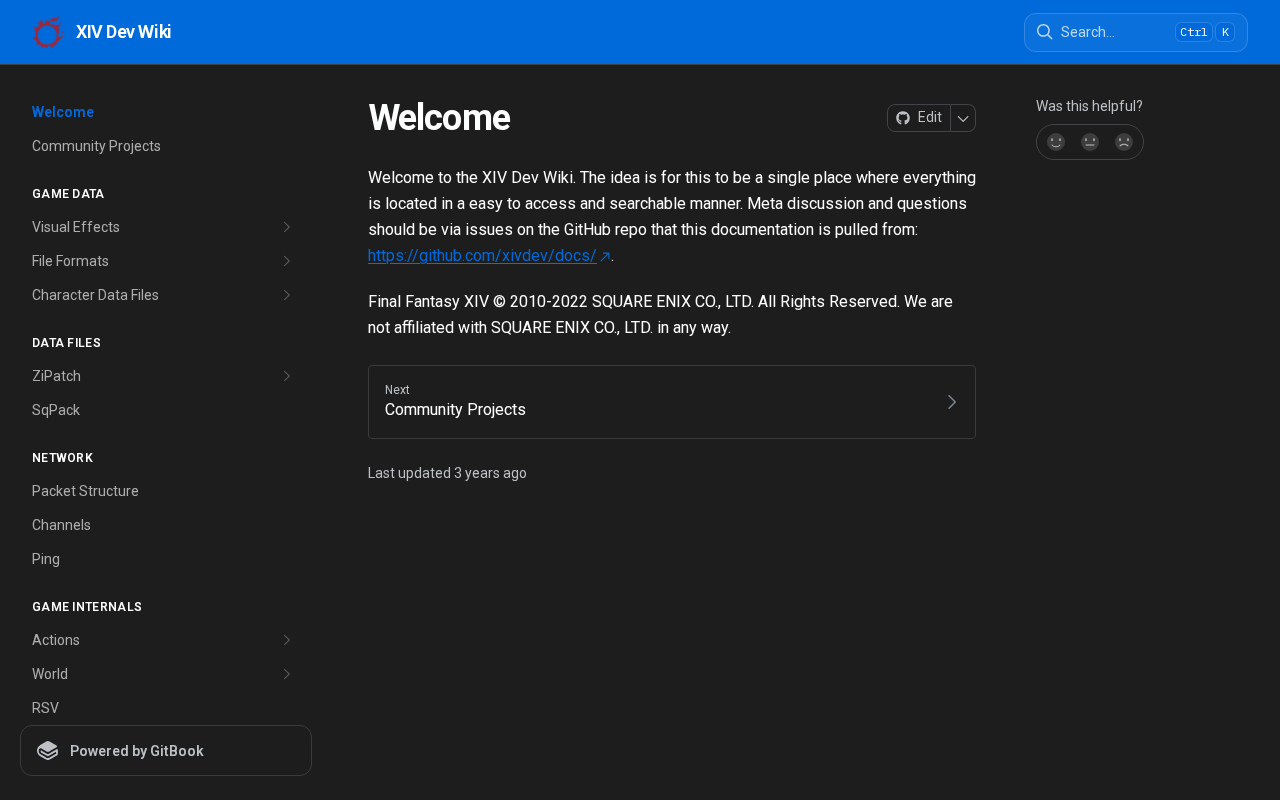This screenshot has height=800, width=1280.
Task: Open the dropdown arrow beside Edit
Action: (963, 118)
